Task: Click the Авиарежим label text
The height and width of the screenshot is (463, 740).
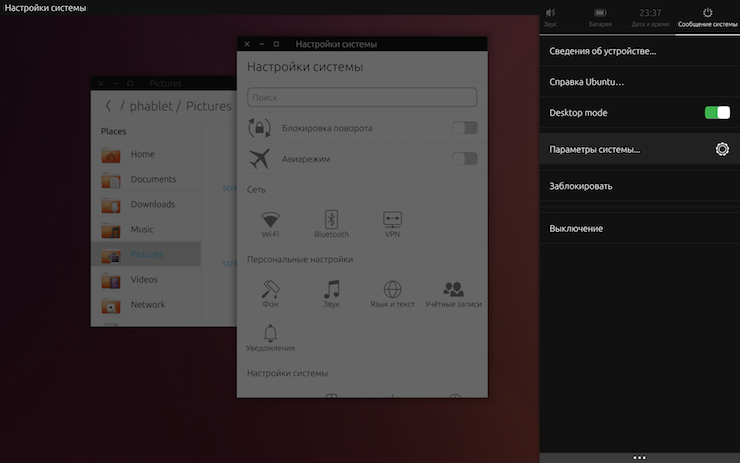Action: (x=306, y=159)
